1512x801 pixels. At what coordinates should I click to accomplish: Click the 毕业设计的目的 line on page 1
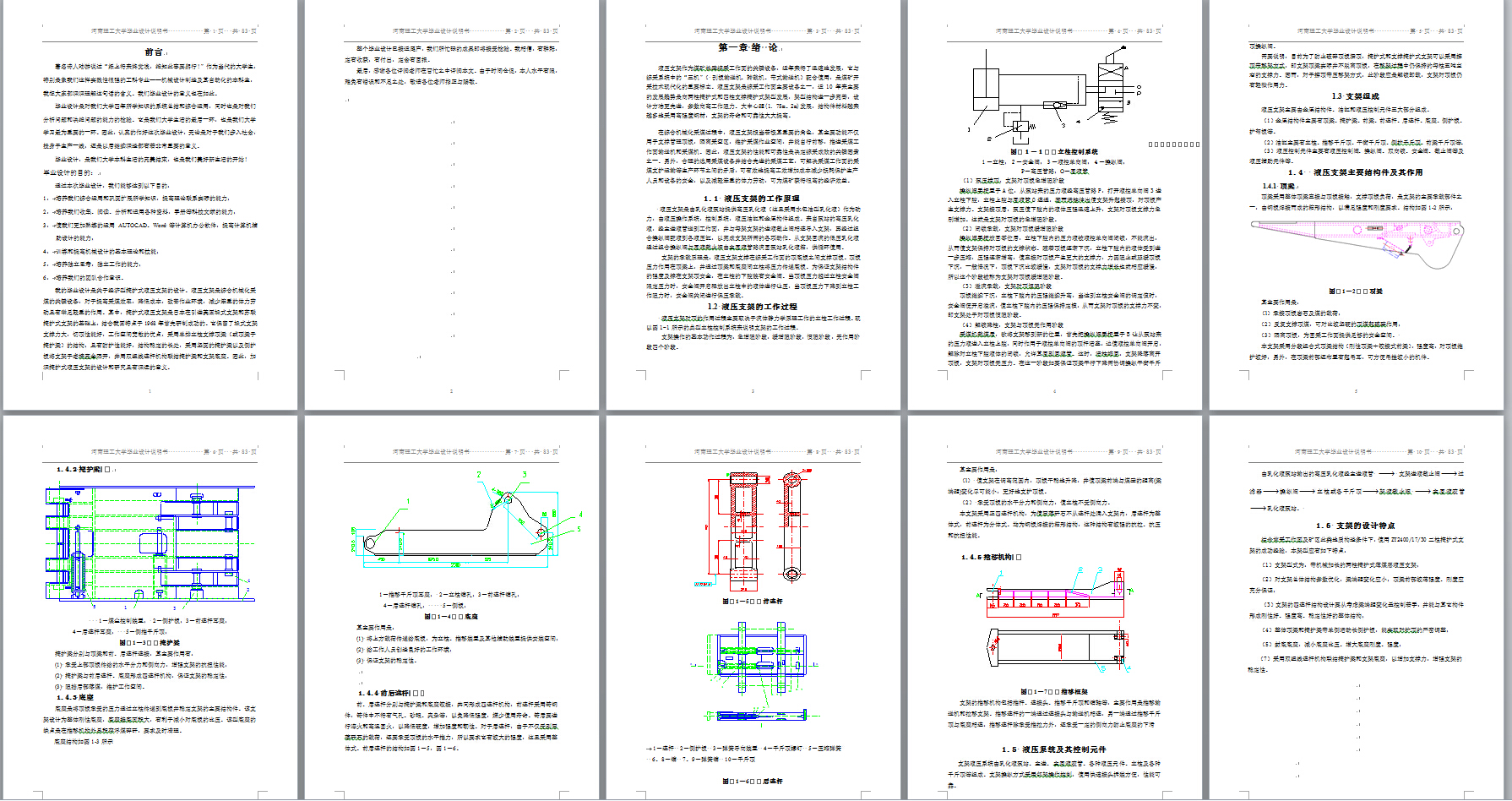click(x=72, y=172)
